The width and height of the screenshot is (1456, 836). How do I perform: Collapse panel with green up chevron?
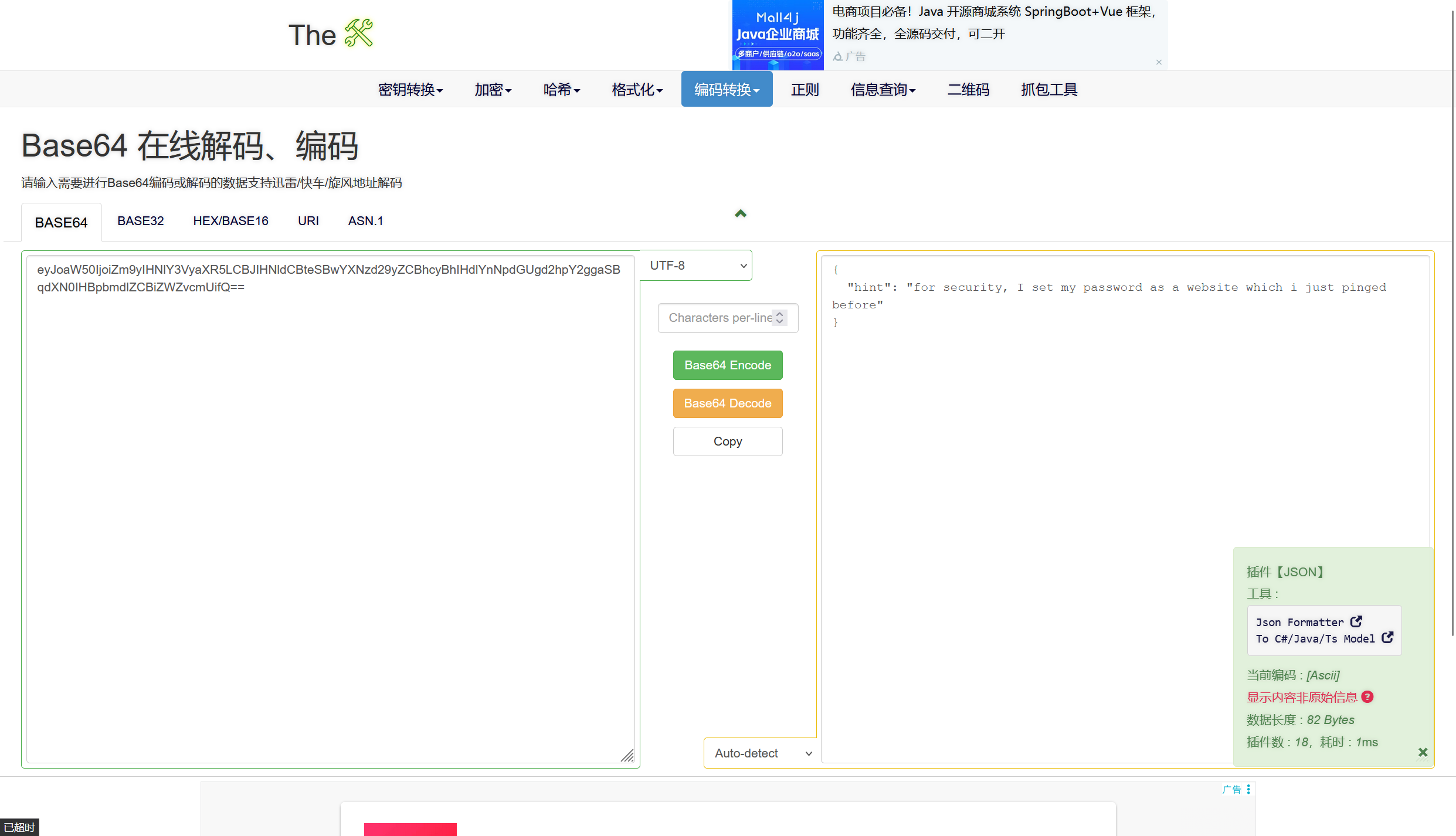click(x=741, y=214)
